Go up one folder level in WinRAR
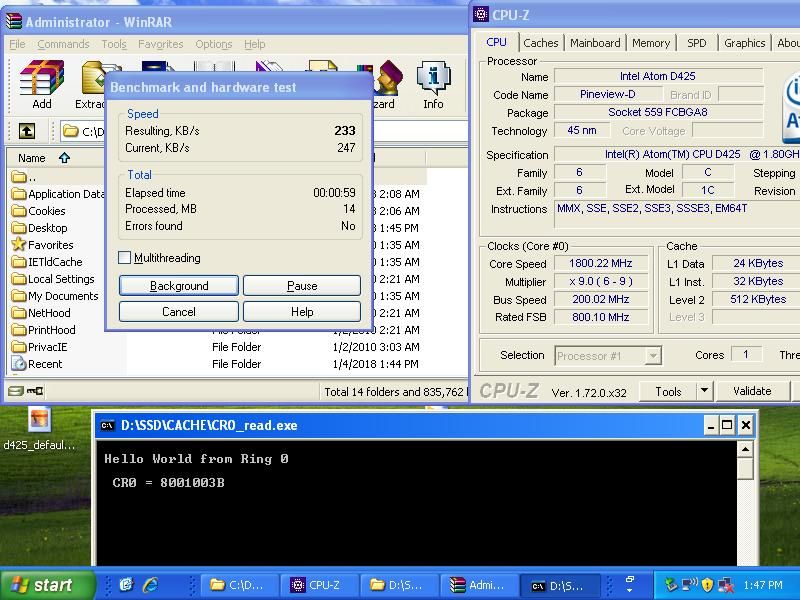The width and height of the screenshot is (800, 600). pos(27,131)
